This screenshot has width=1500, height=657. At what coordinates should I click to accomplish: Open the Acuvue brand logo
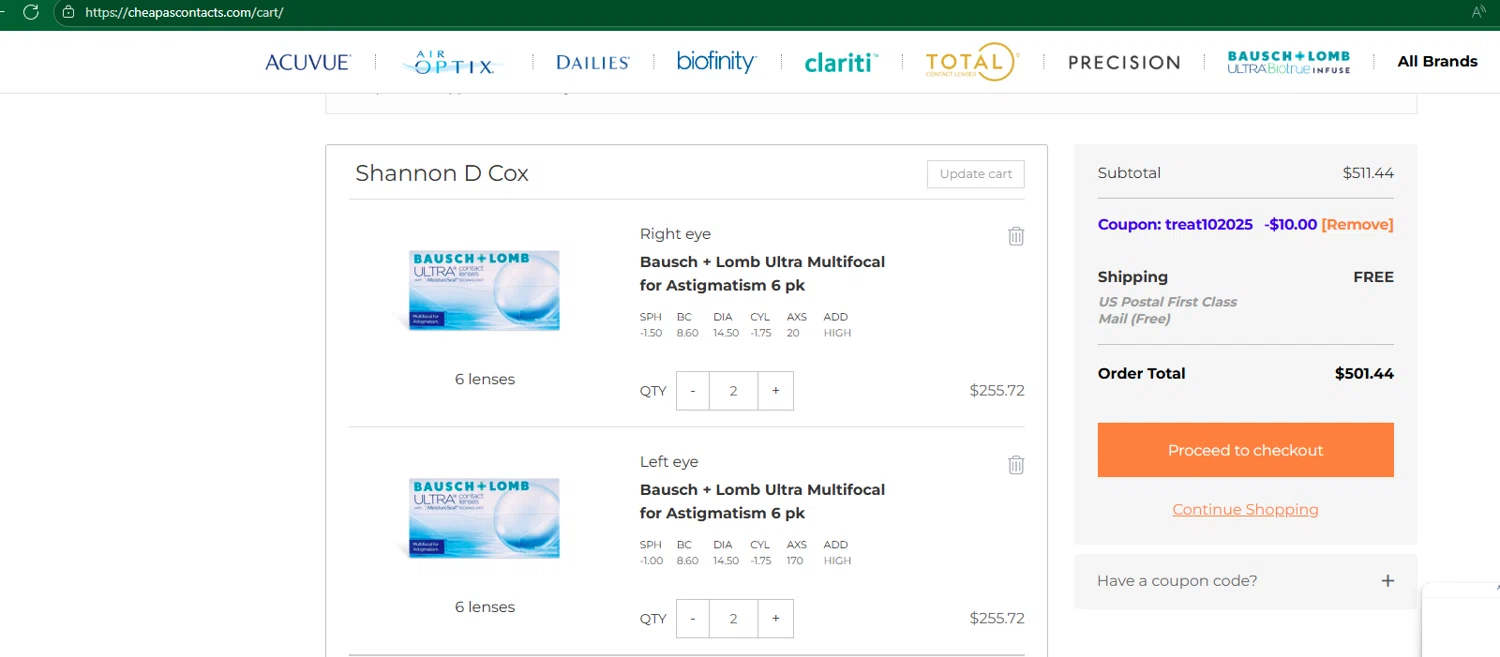308,62
